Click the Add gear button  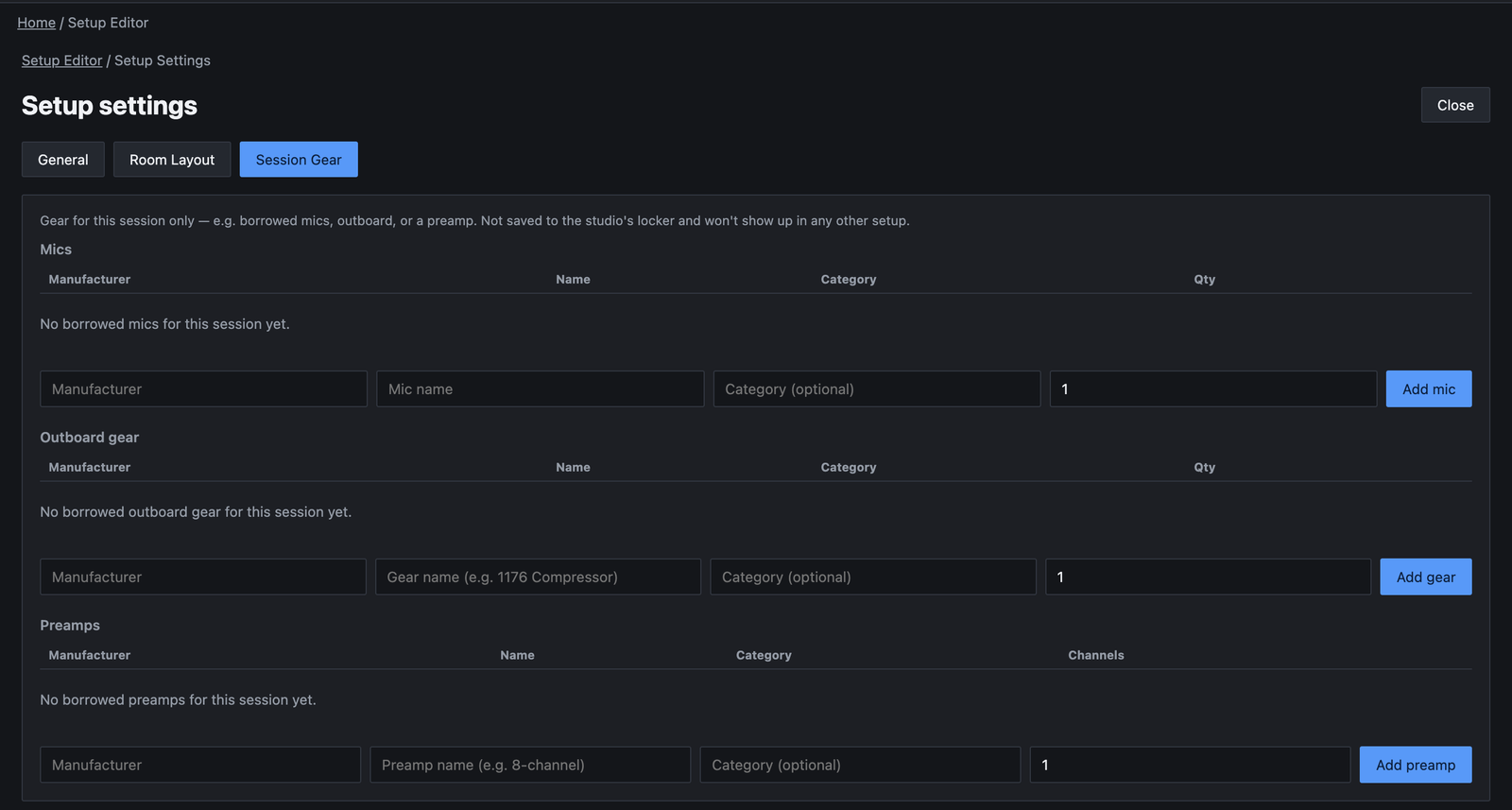tap(1426, 577)
